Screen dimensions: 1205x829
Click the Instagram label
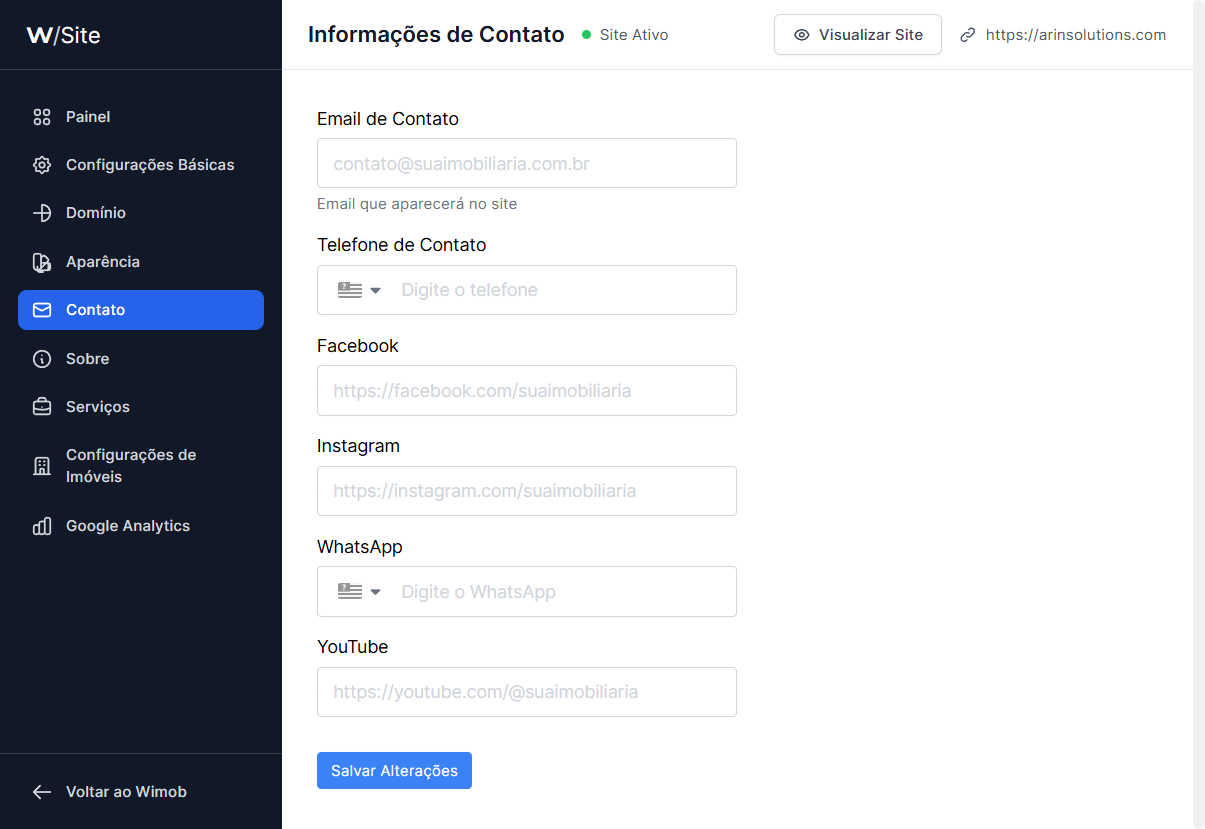click(358, 446)
